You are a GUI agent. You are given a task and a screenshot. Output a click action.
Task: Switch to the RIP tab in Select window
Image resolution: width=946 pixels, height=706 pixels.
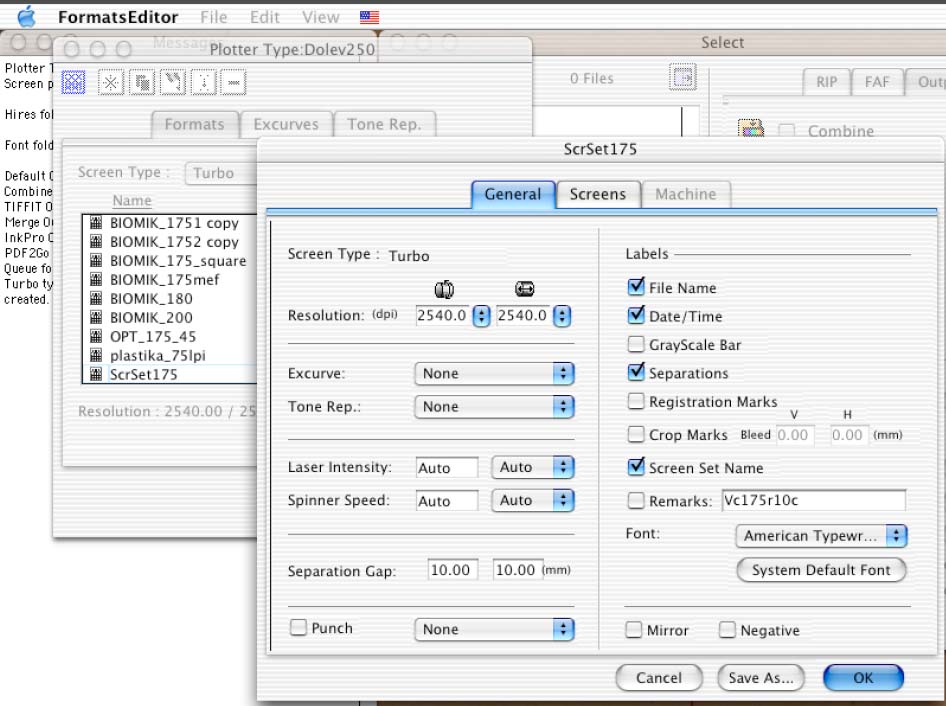coord(827,82)
